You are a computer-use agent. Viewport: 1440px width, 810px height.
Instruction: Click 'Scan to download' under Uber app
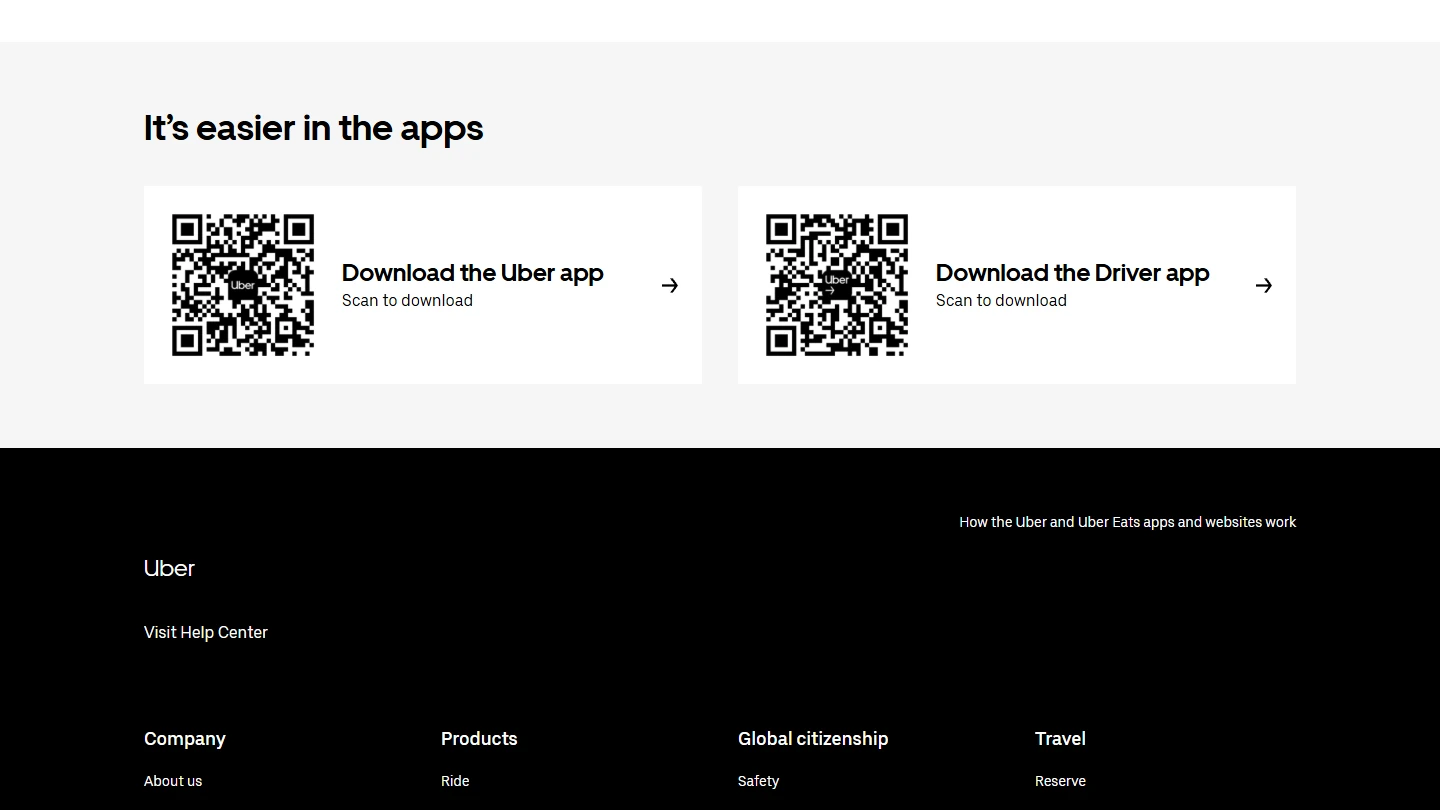pos(407,301)
